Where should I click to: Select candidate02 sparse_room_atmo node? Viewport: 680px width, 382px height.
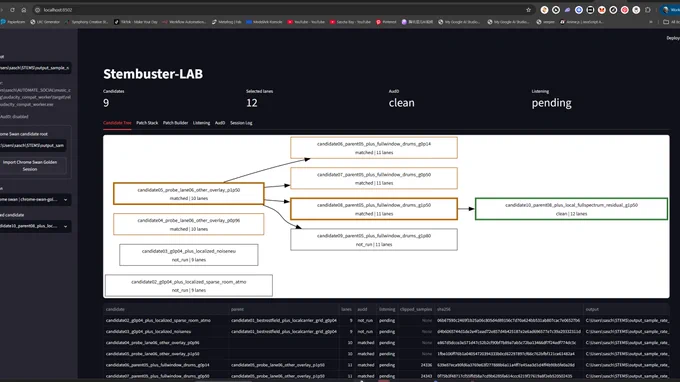(189, 285)
